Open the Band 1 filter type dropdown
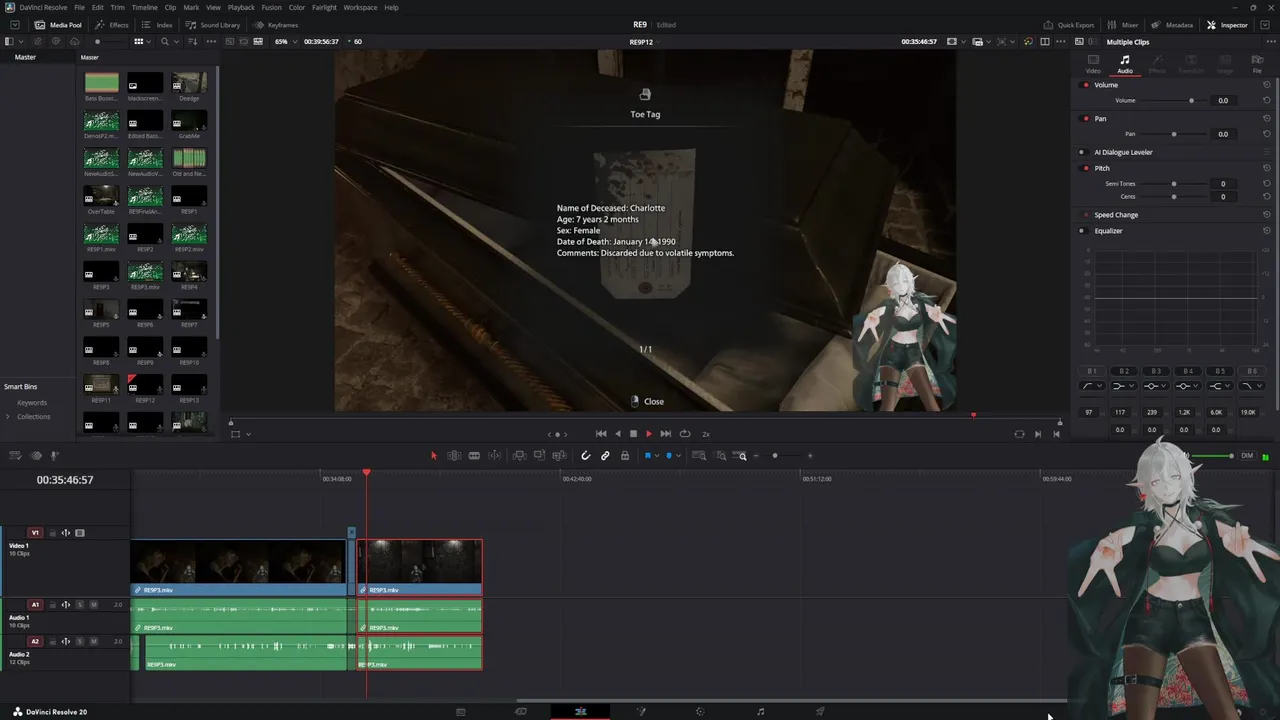Image resolution: width=1280 pixels, height=720 pixels. point(1090,386)
